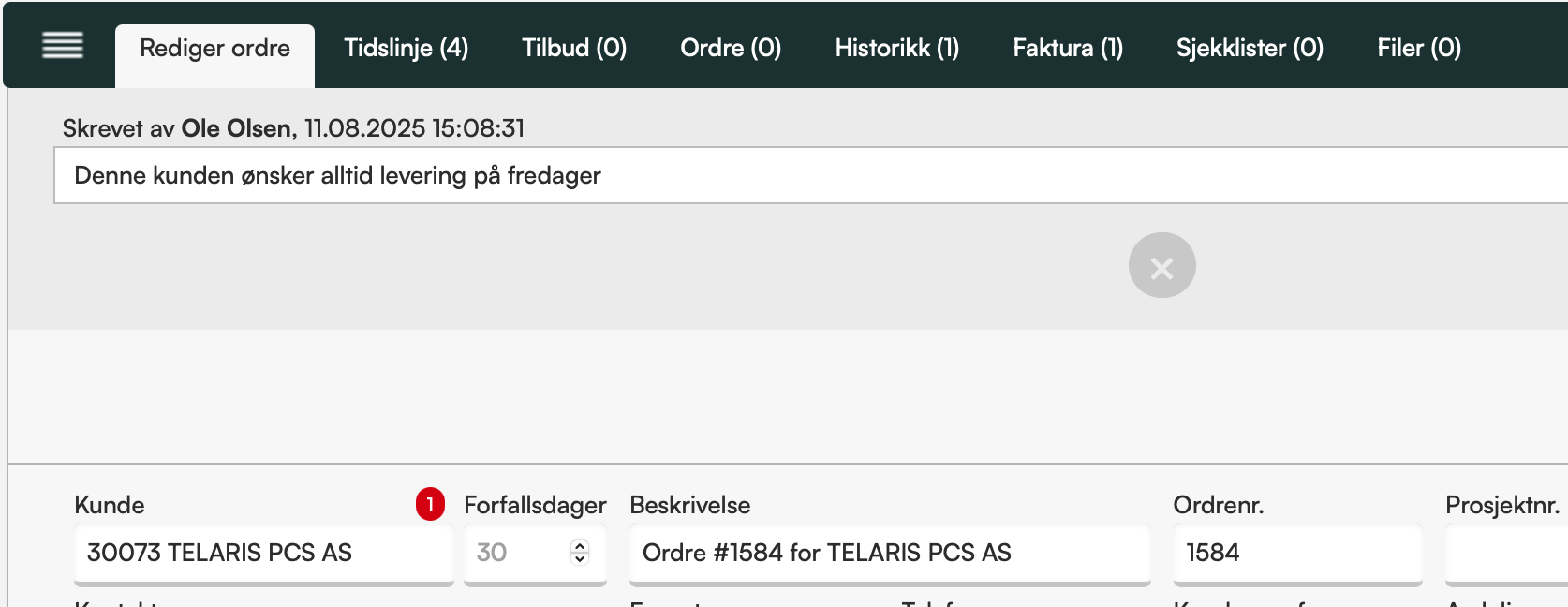Select the Rediger ordre tab

click(214, 55)
